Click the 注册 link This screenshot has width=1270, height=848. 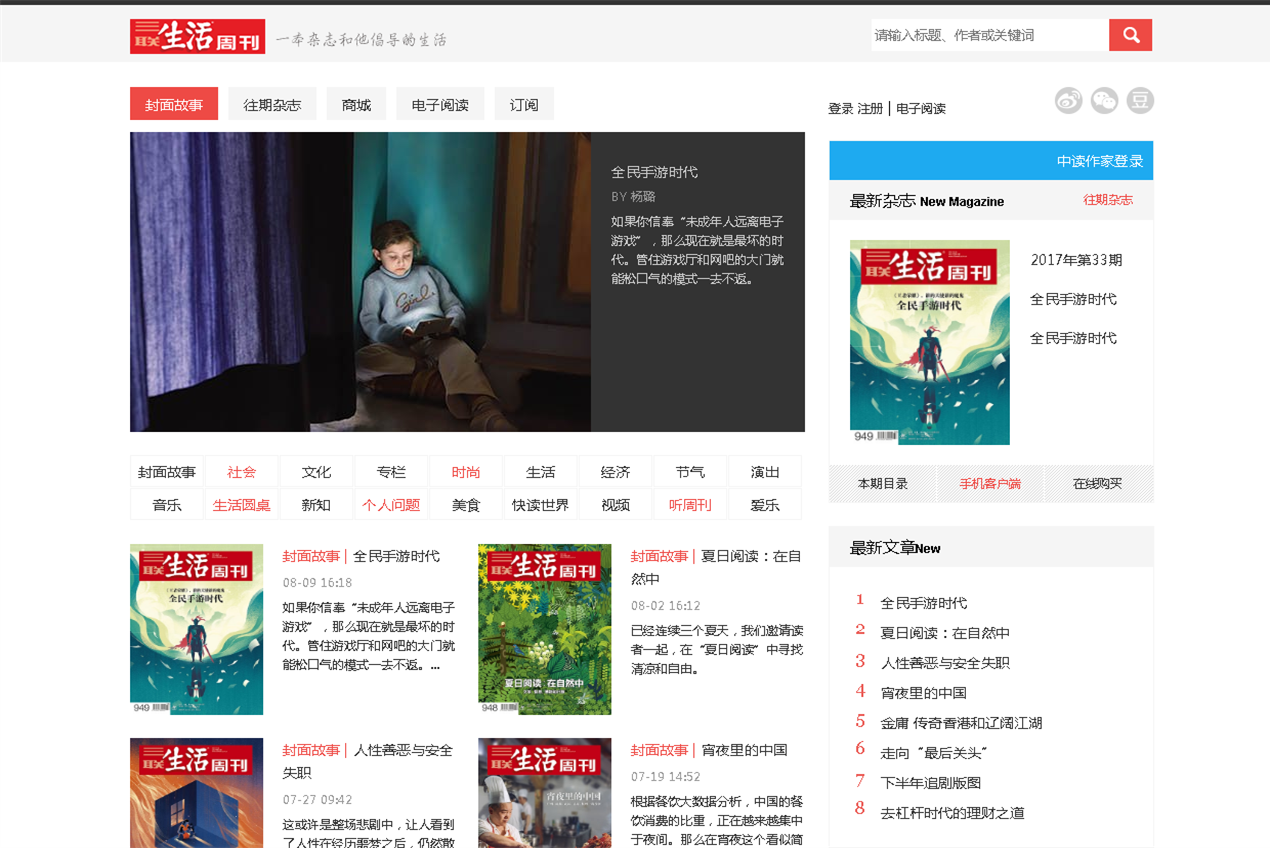pos(871,109)
